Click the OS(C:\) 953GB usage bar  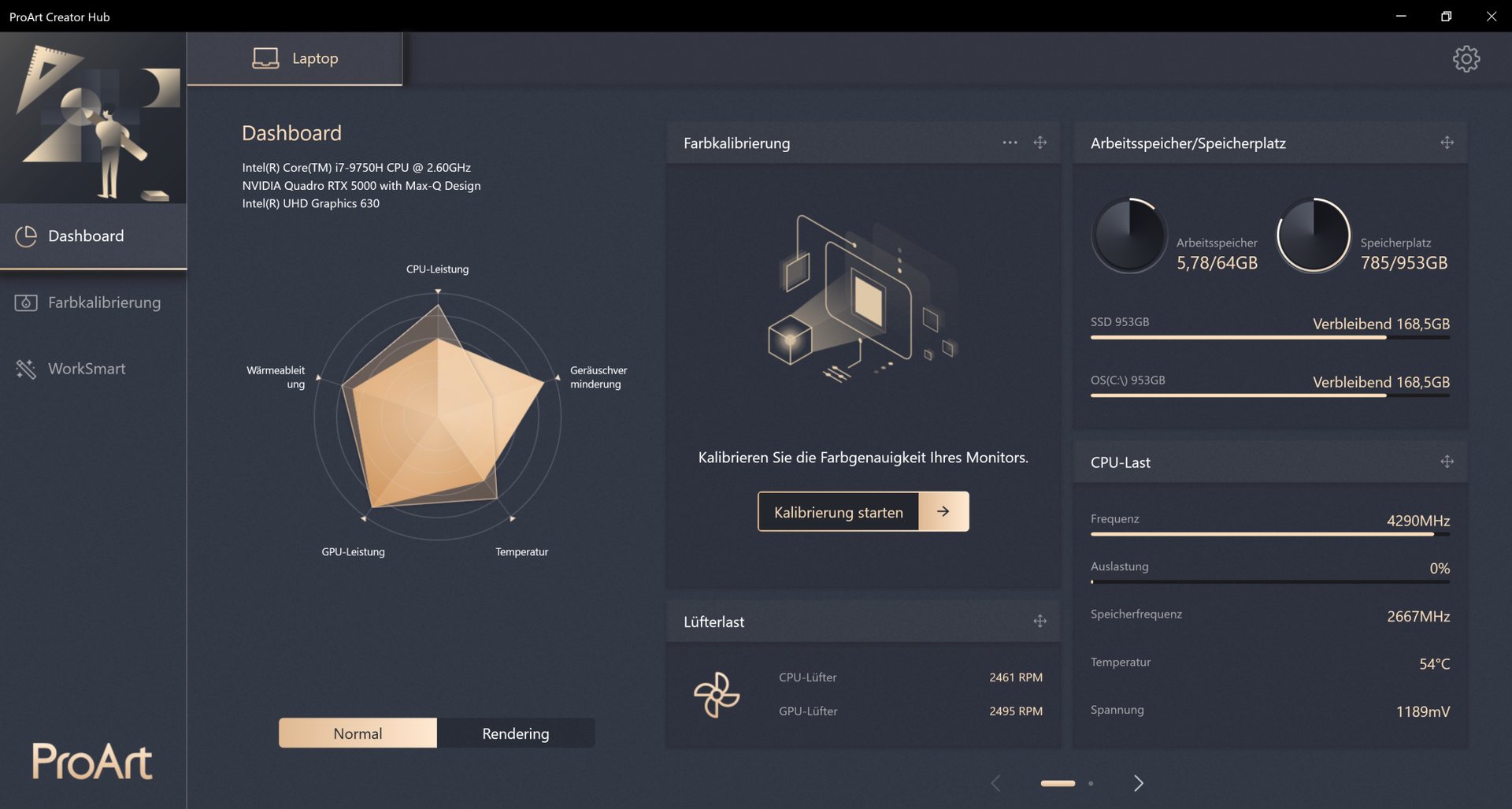point(1269,396)
